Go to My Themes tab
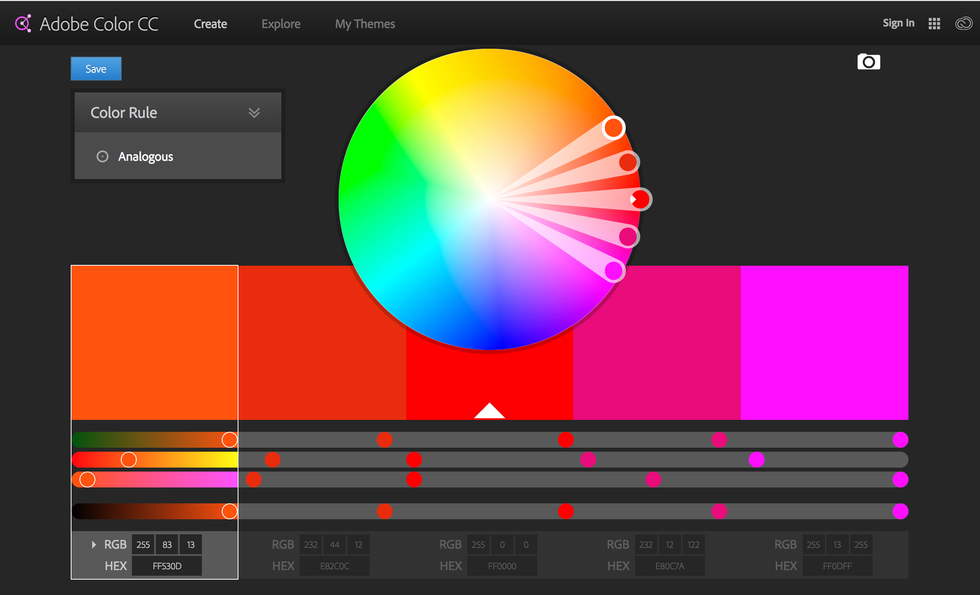Image resolution: width=980 pixels, height=595 pixels. [x=365, y=24]
